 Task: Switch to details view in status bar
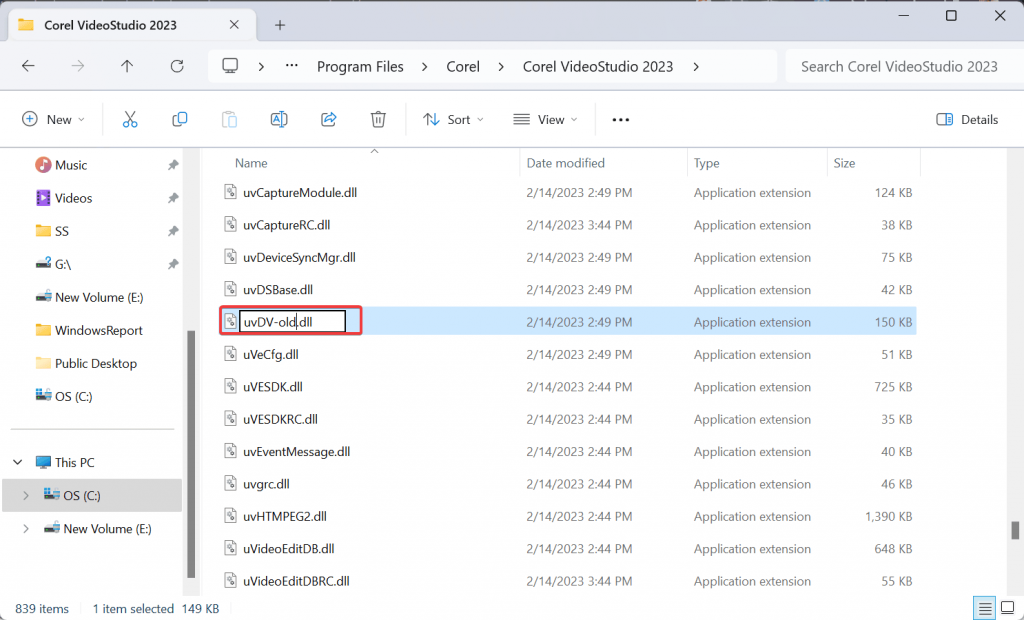[x=983, y=607]
